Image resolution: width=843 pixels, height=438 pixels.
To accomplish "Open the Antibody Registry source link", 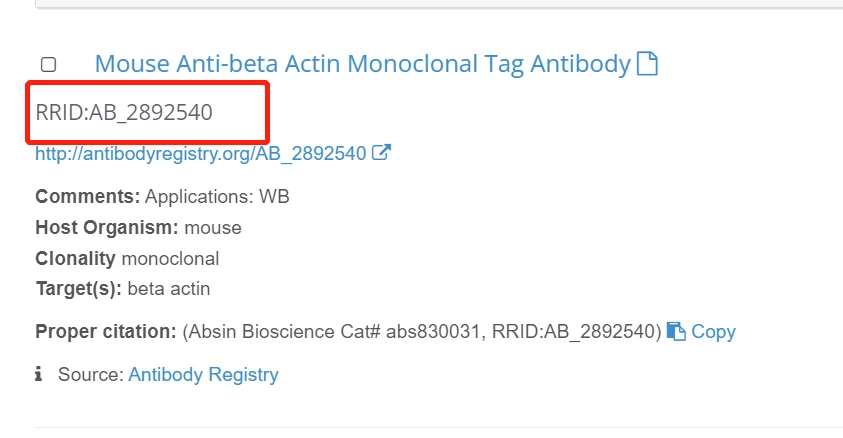I will point(203,375).
